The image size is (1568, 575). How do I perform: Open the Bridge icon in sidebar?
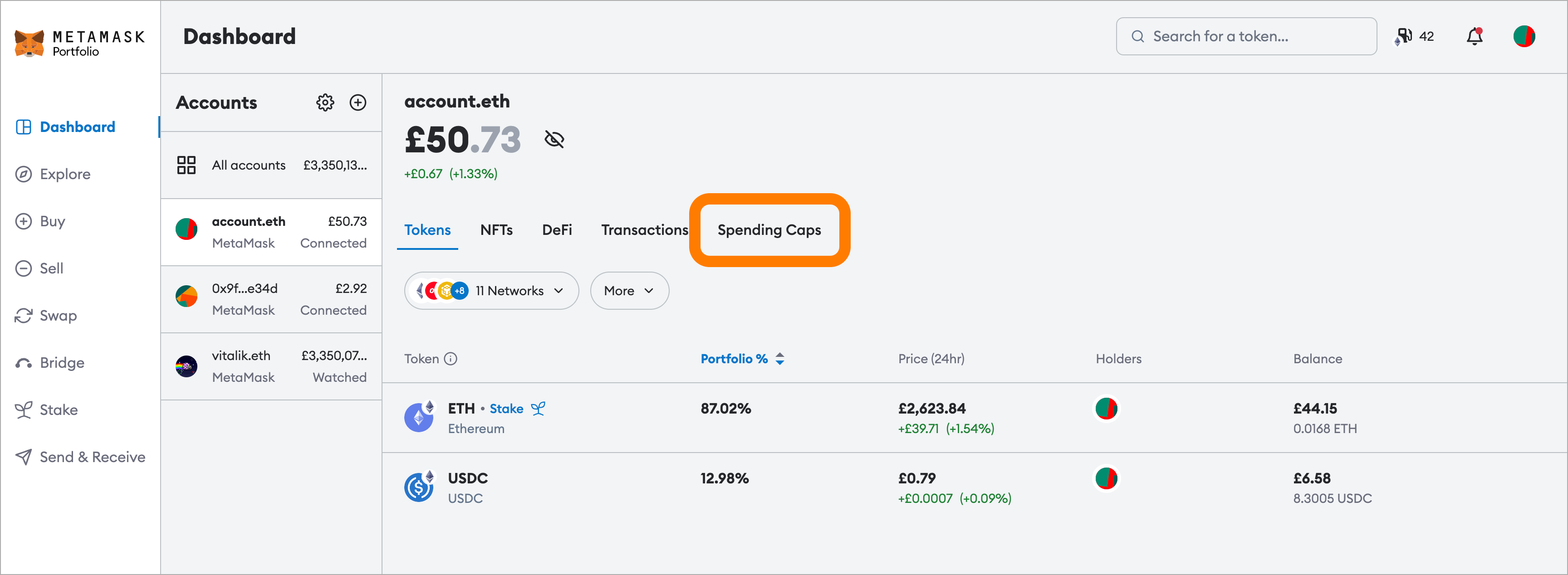coord(23,363)
